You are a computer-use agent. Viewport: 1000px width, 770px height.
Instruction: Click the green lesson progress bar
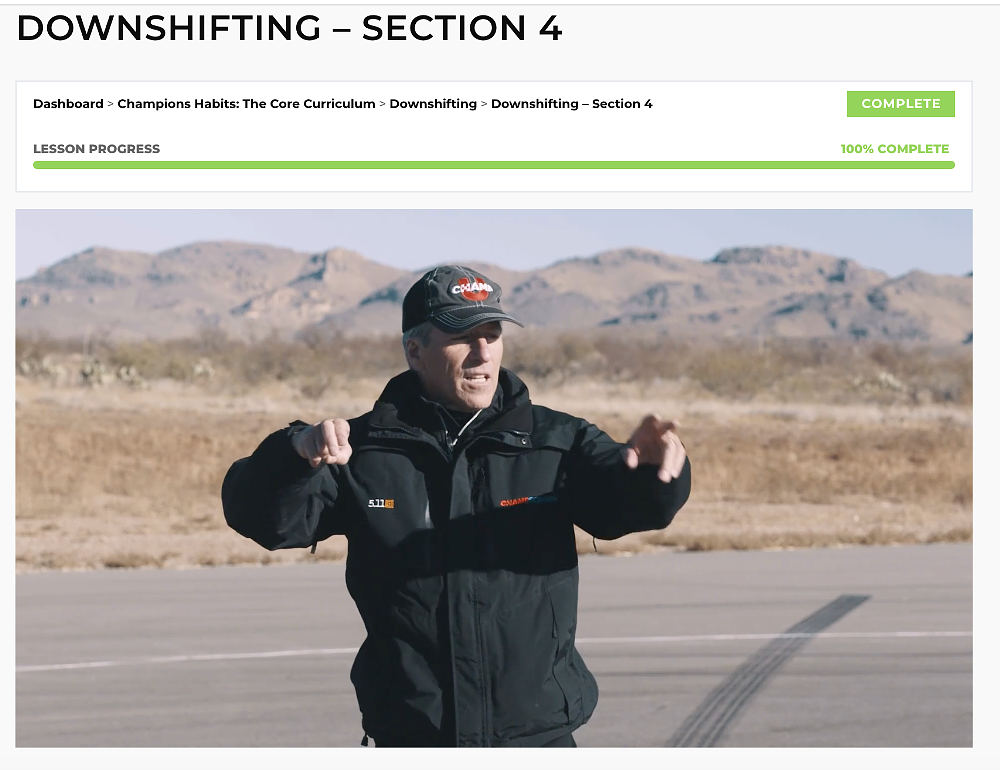tap(493, 164)
